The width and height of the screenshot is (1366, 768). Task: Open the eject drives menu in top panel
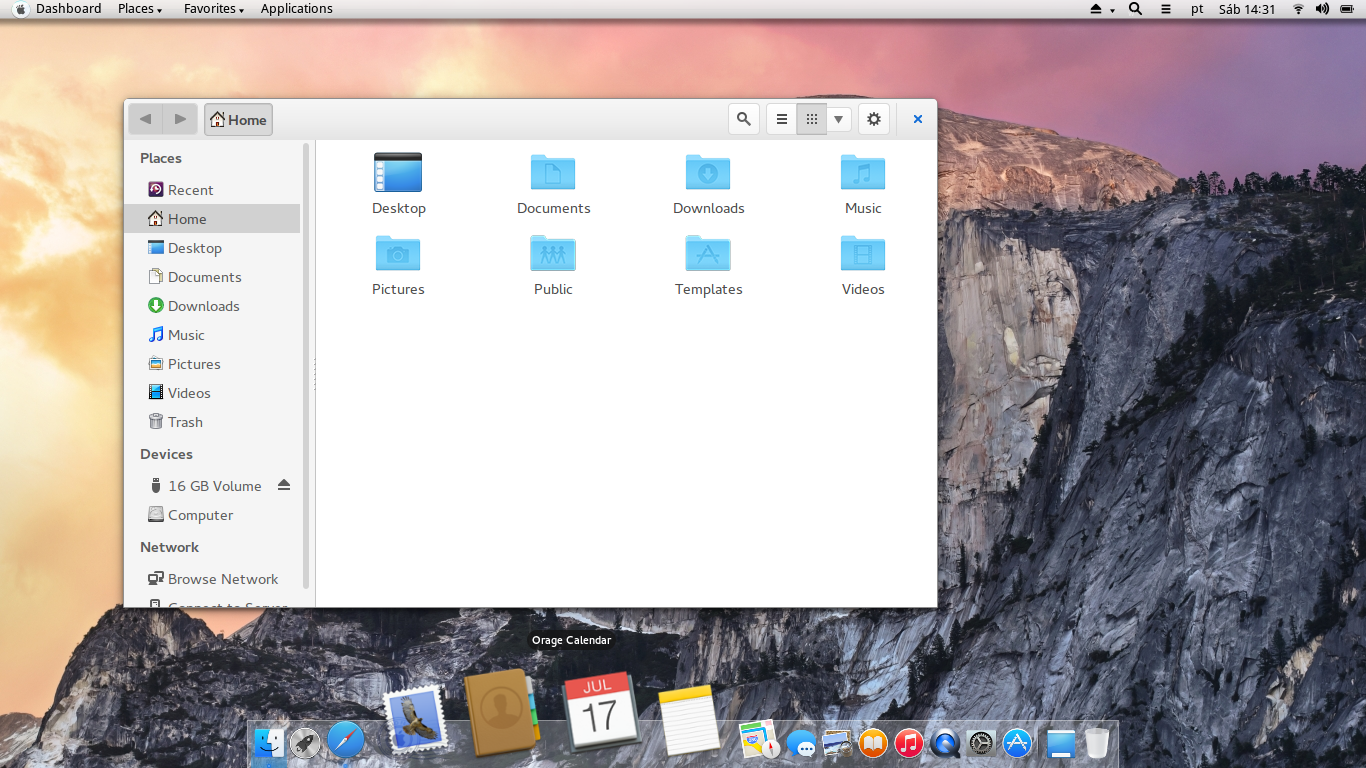tap(1102, 9)
